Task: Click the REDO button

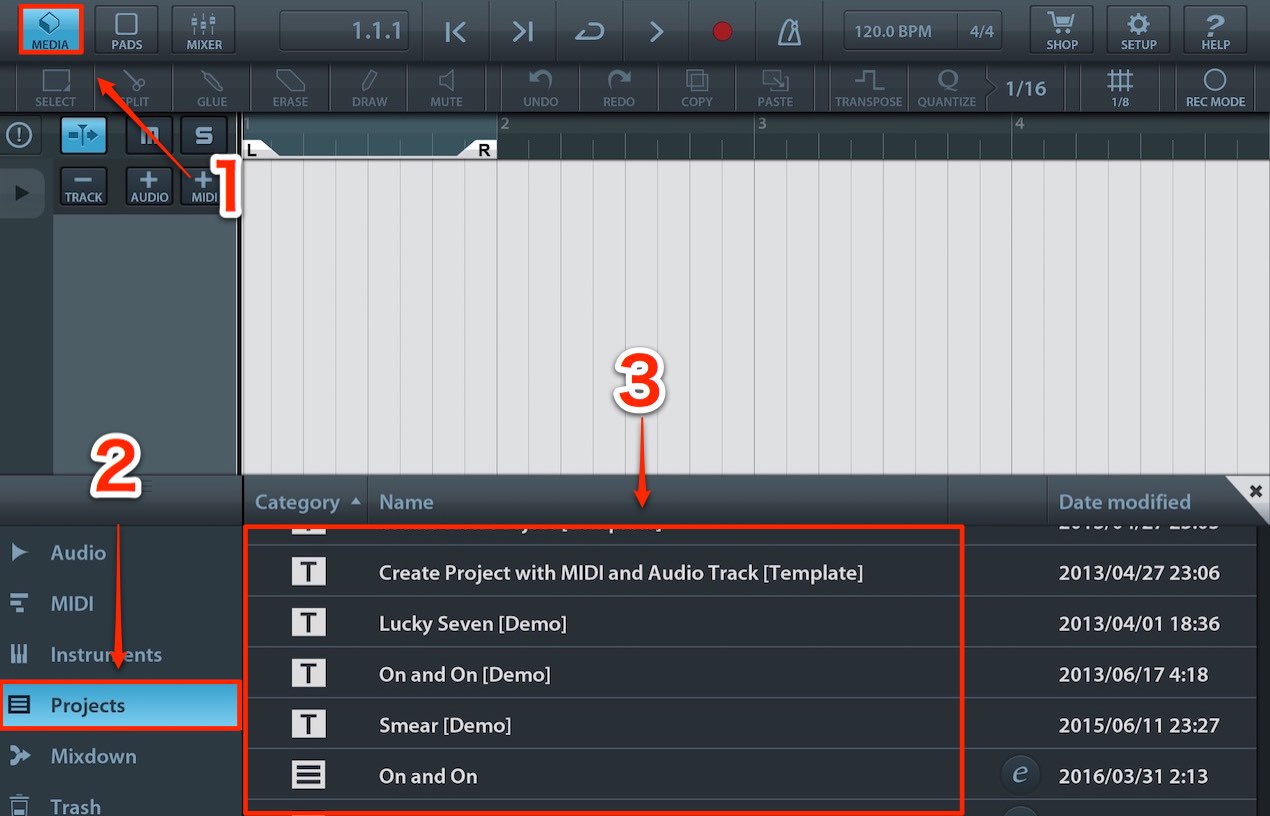Action: 619,88
